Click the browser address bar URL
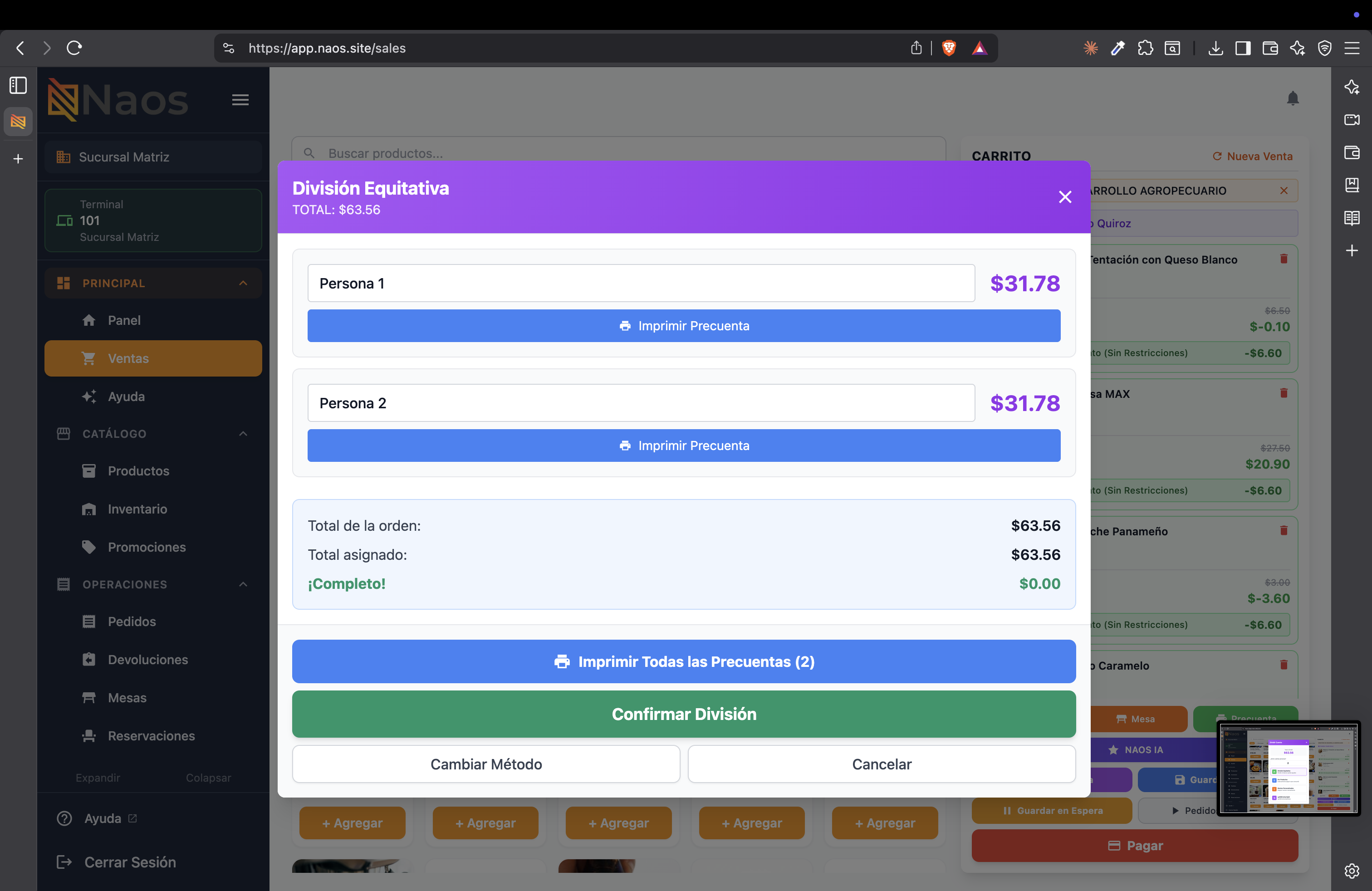The image size is (1372, 891). point(327,49)
